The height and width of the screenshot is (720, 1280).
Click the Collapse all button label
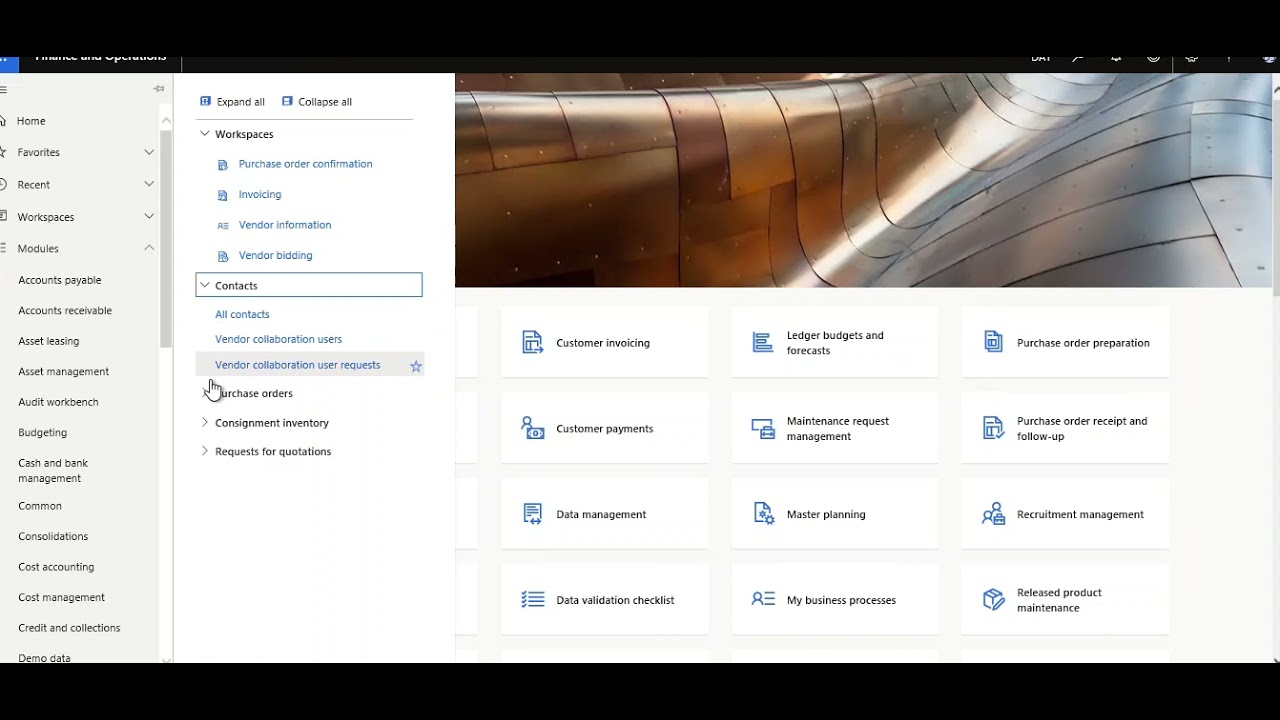(x=325, y=102)
